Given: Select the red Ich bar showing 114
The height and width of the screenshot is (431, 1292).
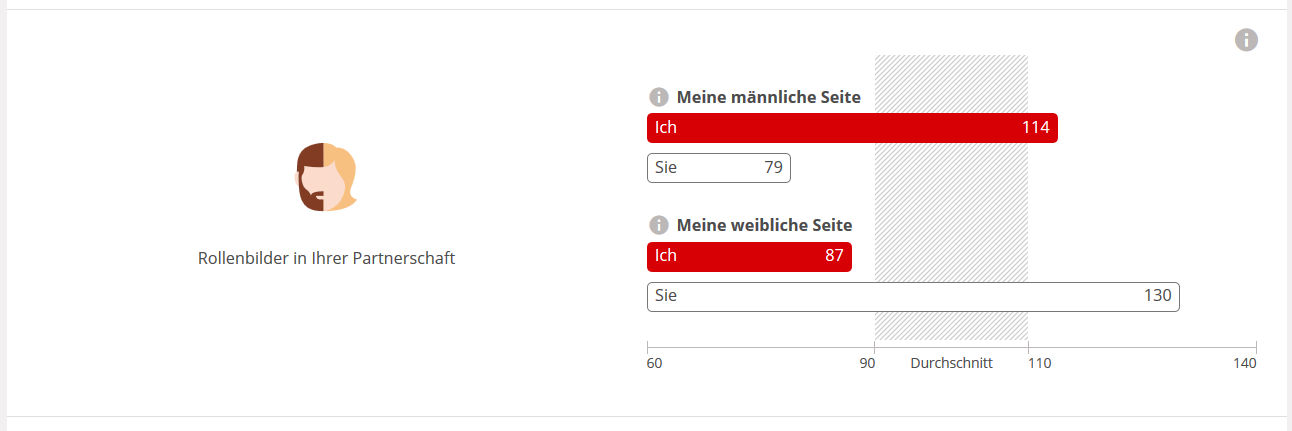Looking at the screenshot, I should coord(852,128).
